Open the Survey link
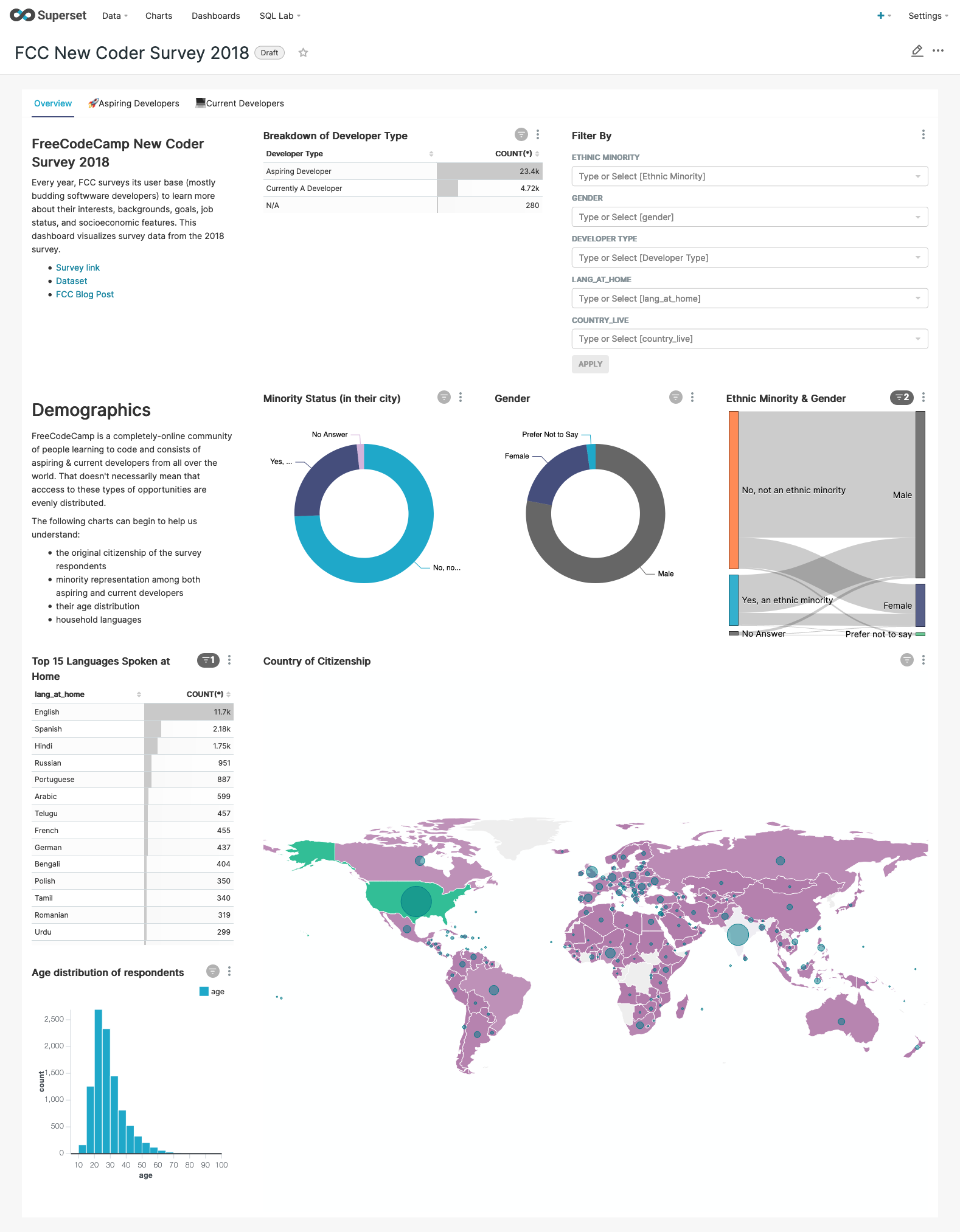The height and width of the screenshot is (1232, 960). coord(78,268)
